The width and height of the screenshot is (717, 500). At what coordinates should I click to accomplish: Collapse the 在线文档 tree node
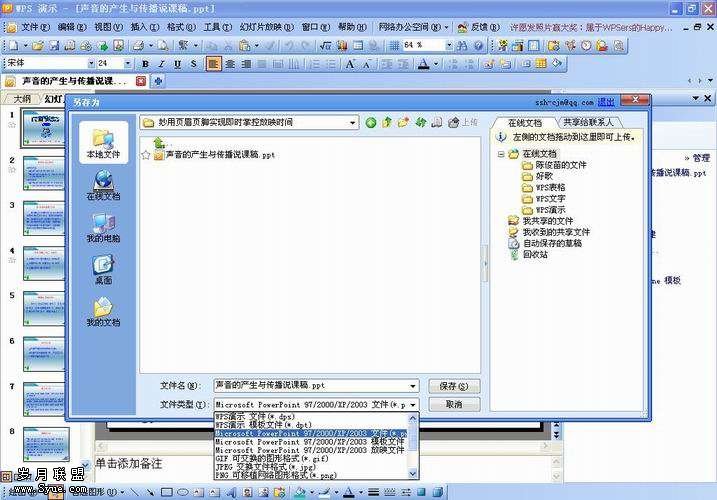pyautogui.click(x=501, y=154)
